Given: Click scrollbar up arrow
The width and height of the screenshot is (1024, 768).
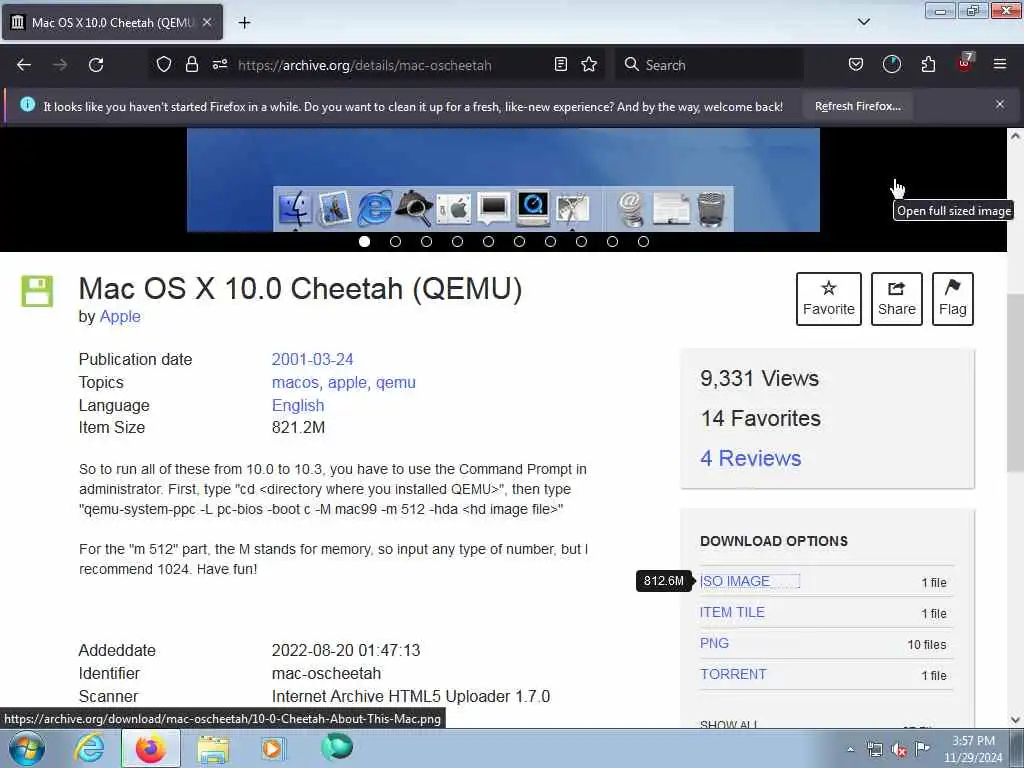Looking at the screenshot, I should pyautogui.click(x=1015, y=136).
